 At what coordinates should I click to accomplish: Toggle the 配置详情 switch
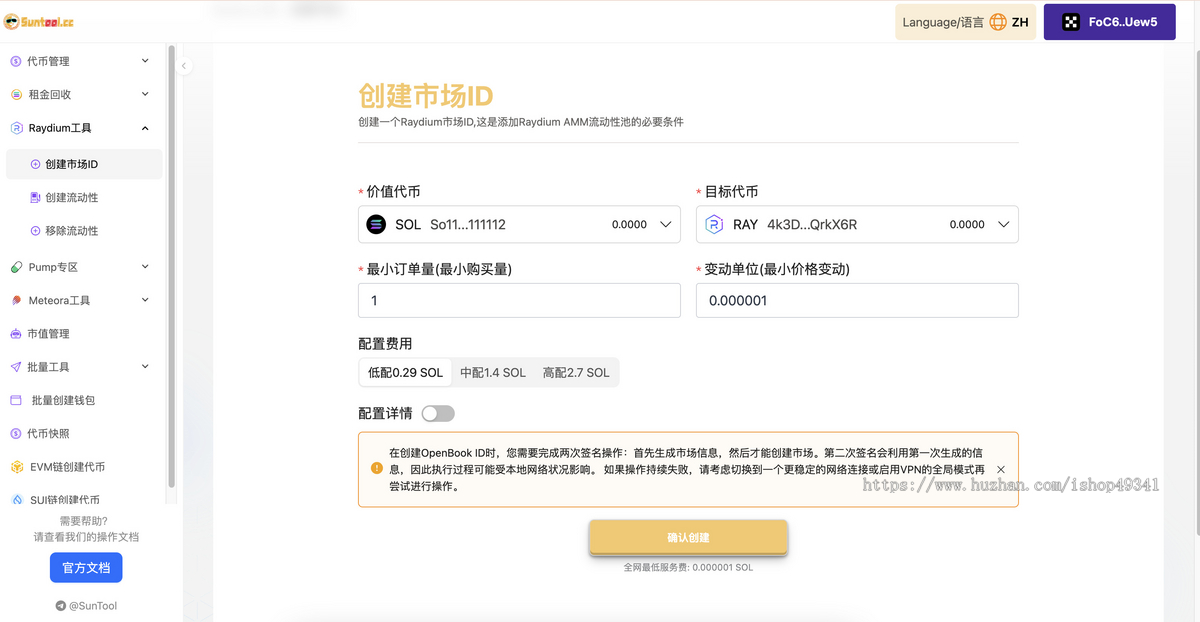point(438,413)
